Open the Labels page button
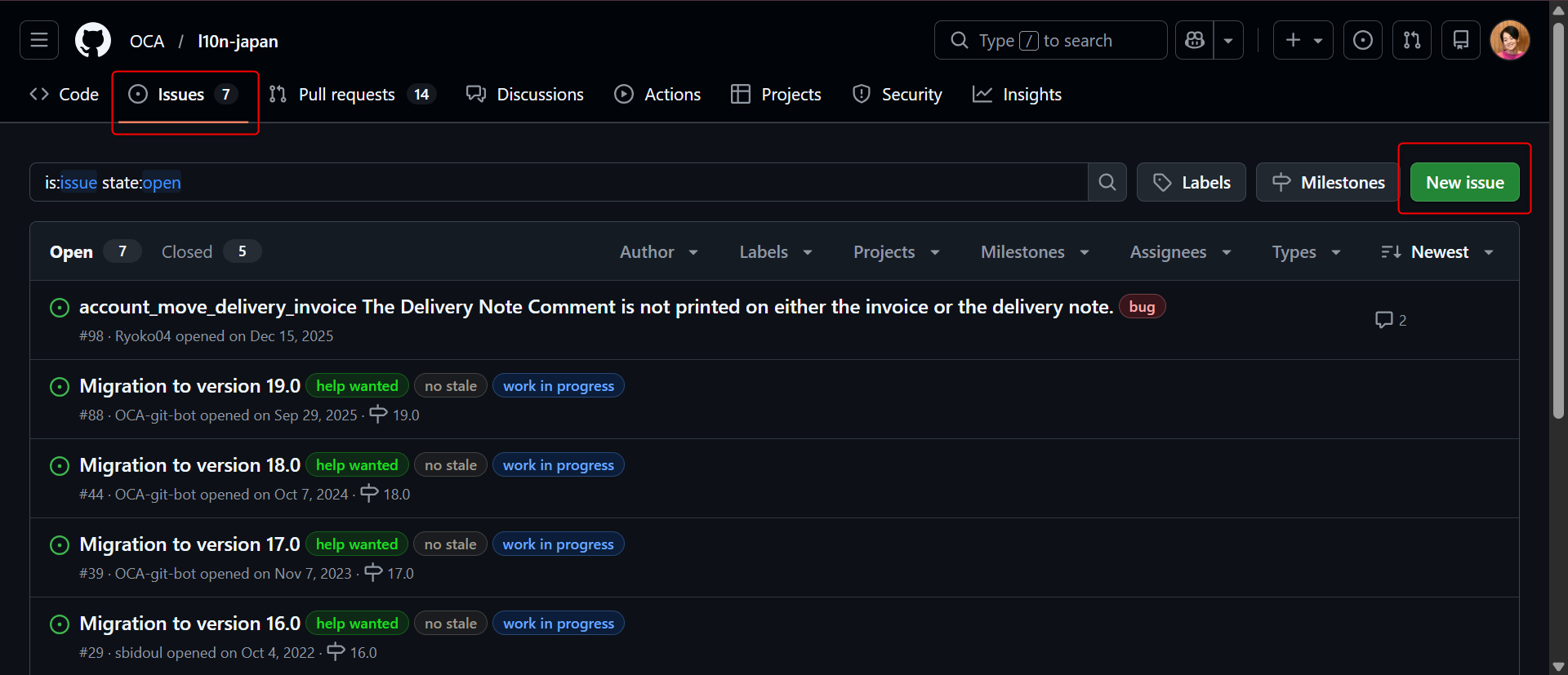Viewport: 1568px width, 675px height. (1192, 182)
